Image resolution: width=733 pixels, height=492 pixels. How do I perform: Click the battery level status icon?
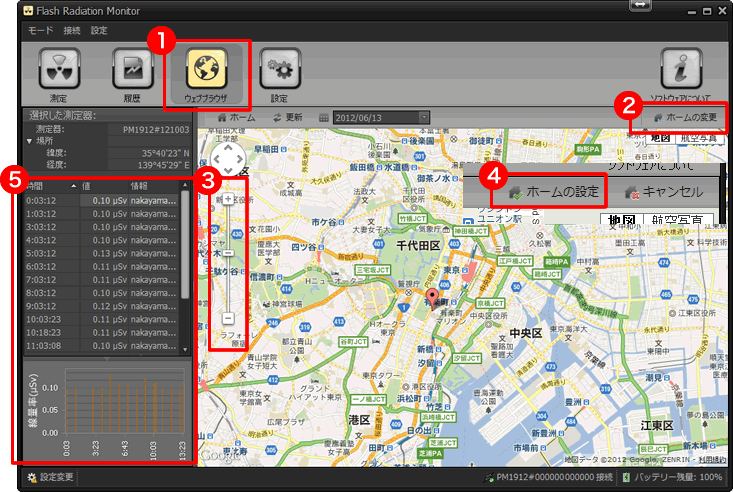click(626, 478)
